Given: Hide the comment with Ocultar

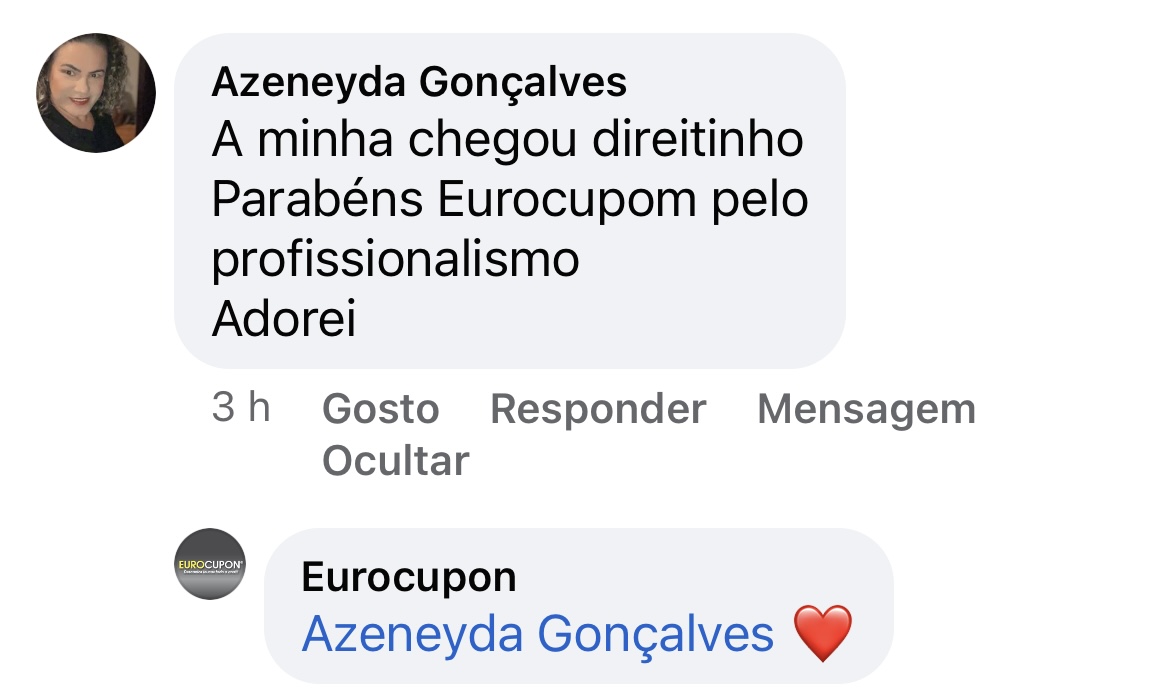Looking at the screenshot, I should (395, 460).
